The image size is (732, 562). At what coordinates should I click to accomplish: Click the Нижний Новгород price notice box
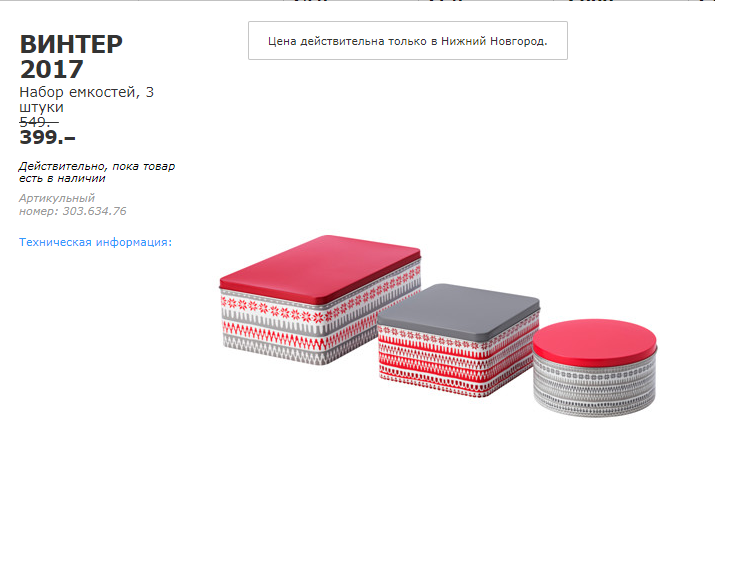(408, 41)
